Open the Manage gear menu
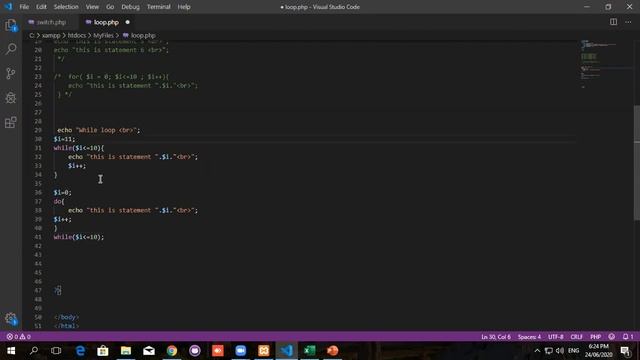 pos(11,319)
